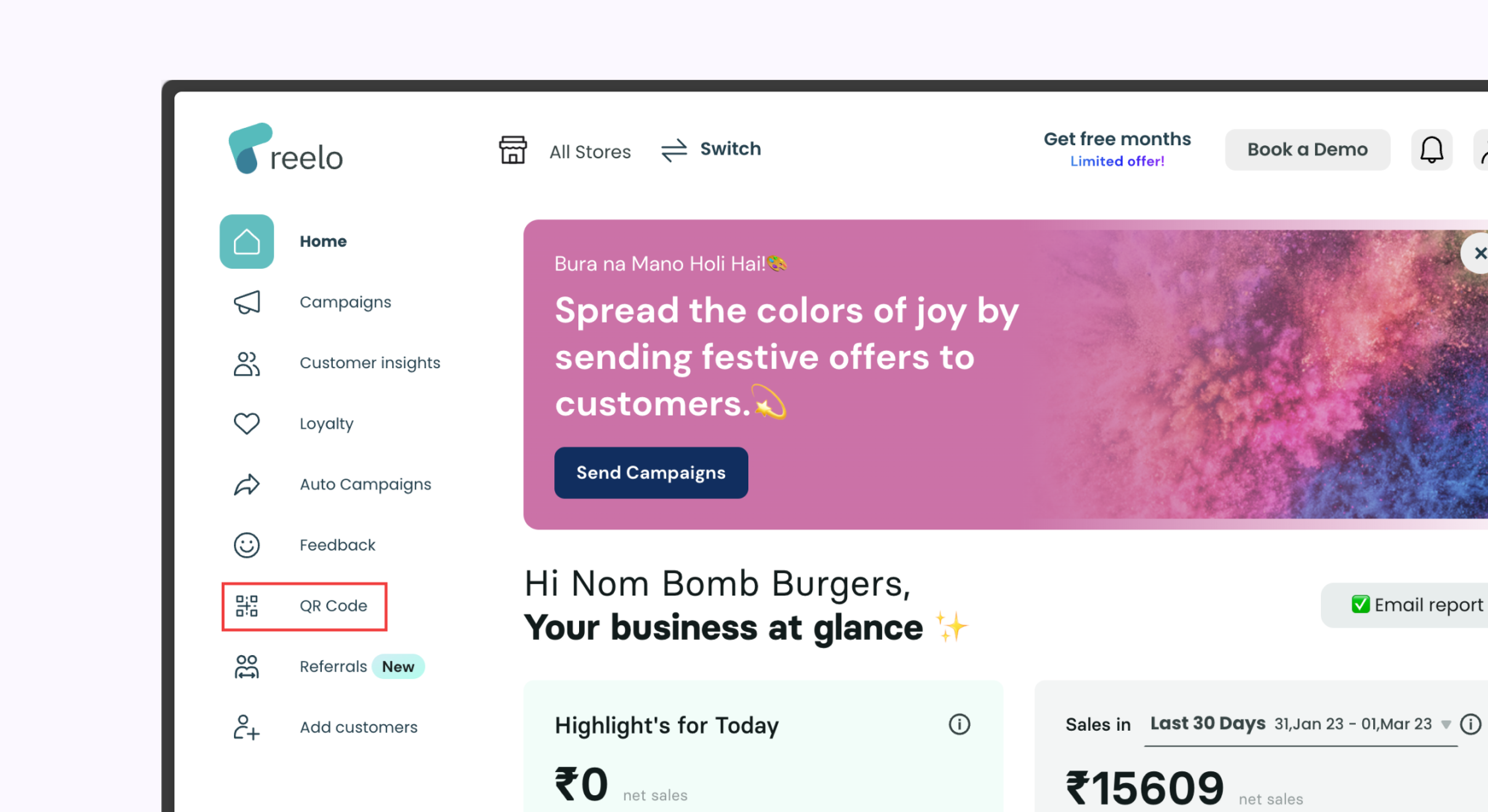The image size is (1488, 812).
Task: Click the Add customers person-plus icon
Action: click(247, 727)
